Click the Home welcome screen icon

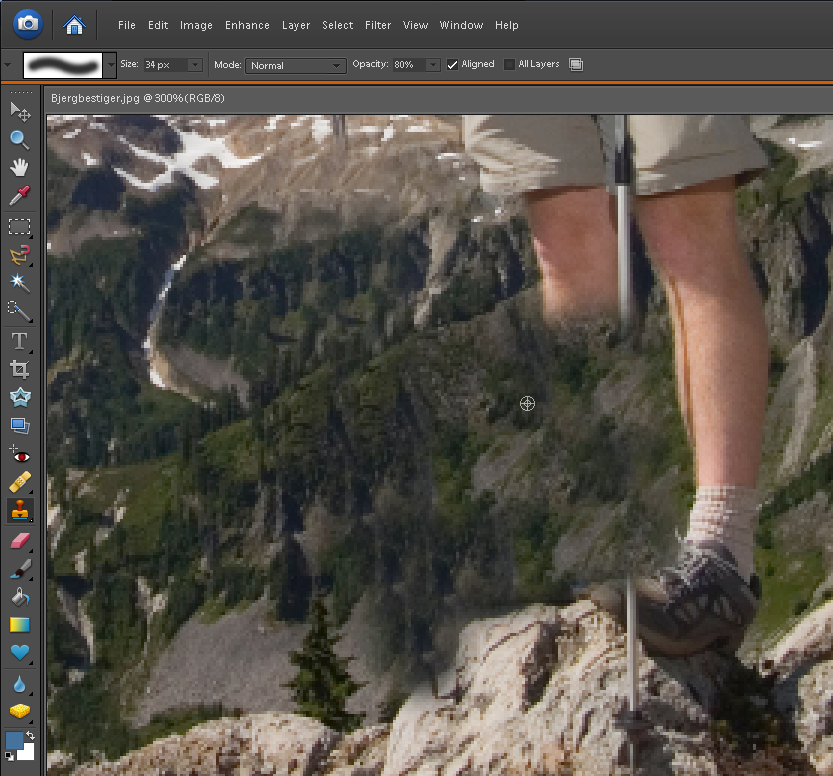(x=74, y=24)
